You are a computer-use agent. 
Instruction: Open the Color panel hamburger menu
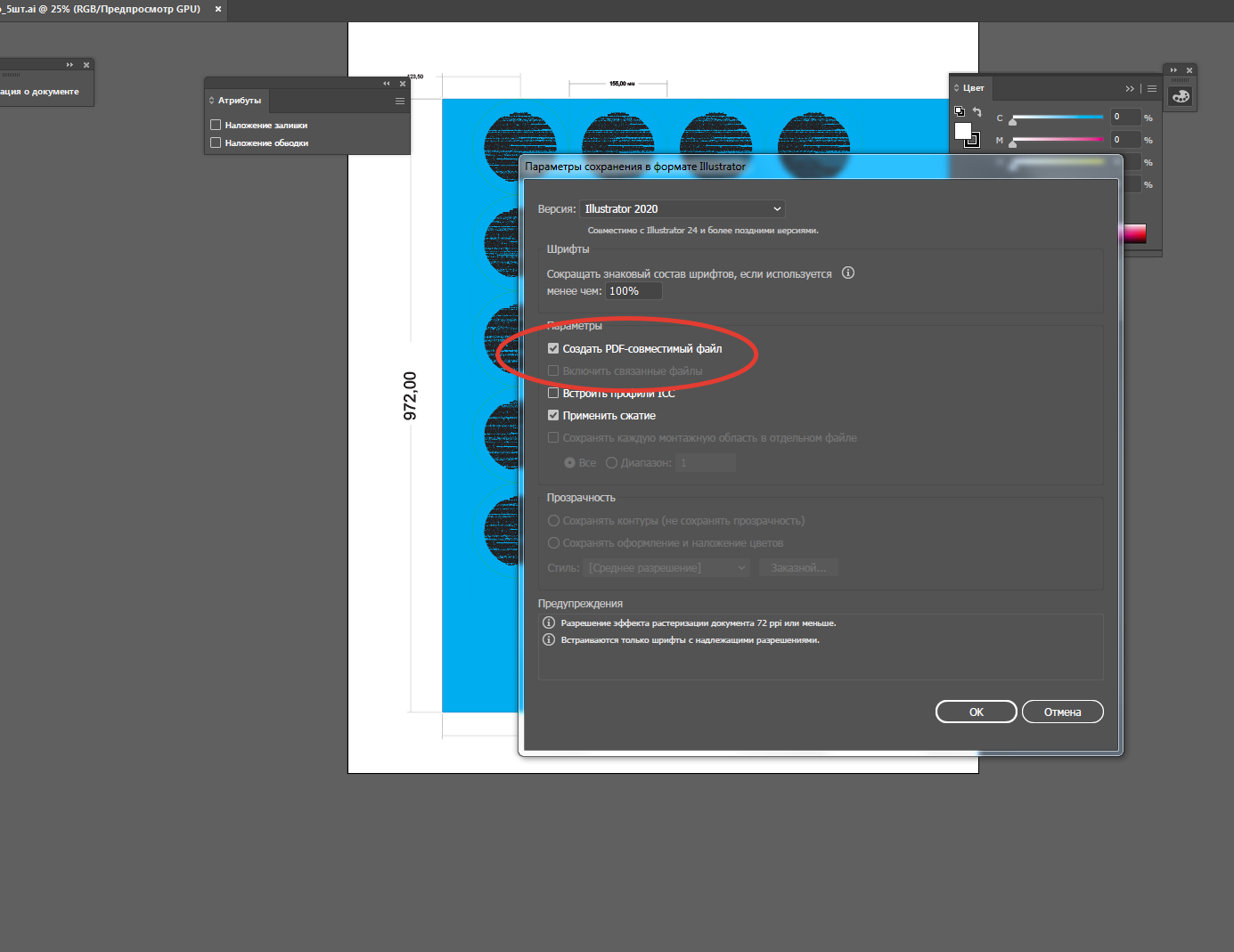click(x=1152, y=88)
